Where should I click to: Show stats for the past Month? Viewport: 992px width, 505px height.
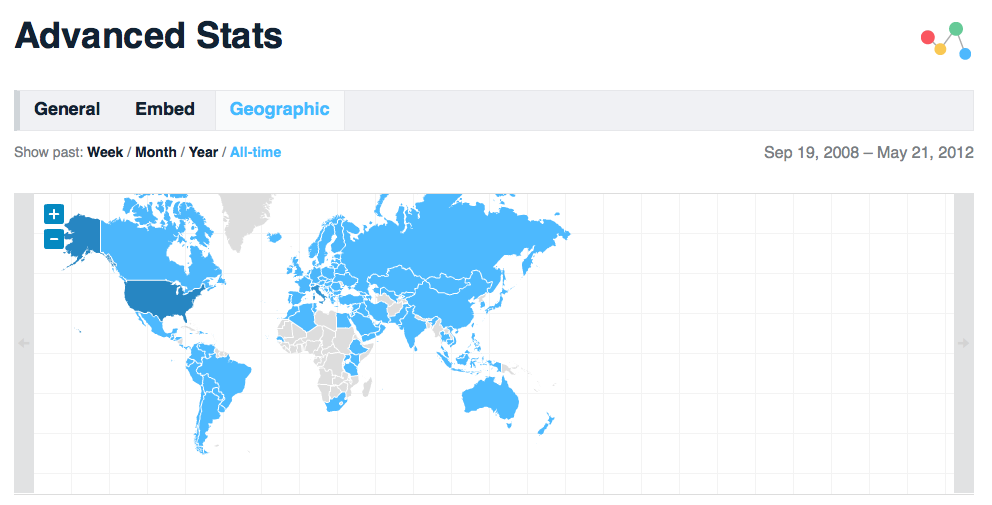click(155, 153)
